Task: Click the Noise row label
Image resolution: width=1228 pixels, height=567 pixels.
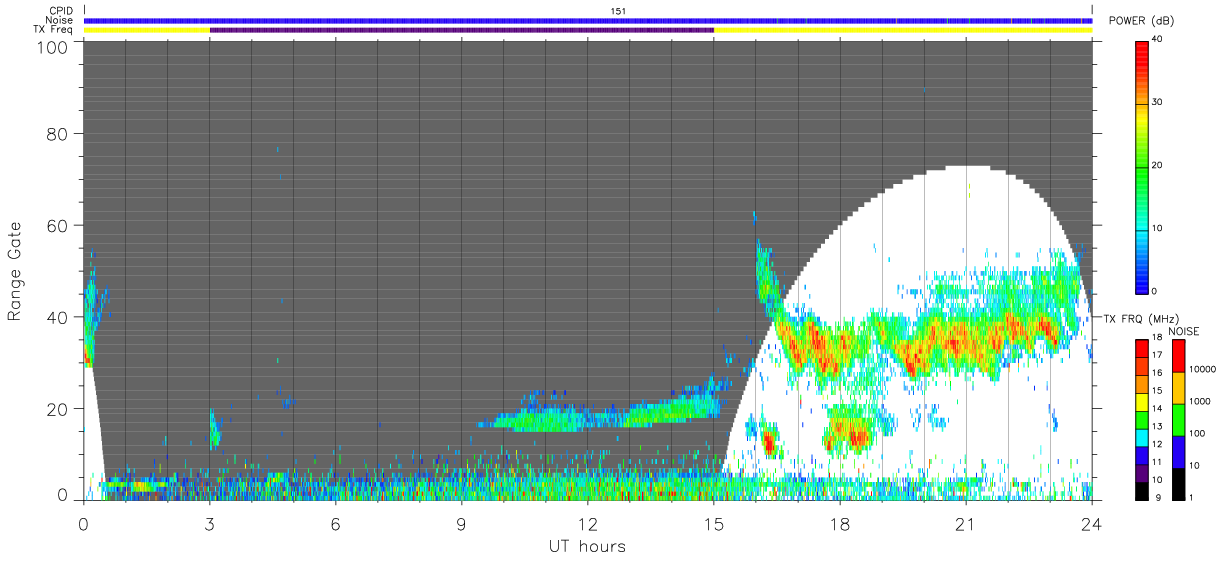Action: 59,20
